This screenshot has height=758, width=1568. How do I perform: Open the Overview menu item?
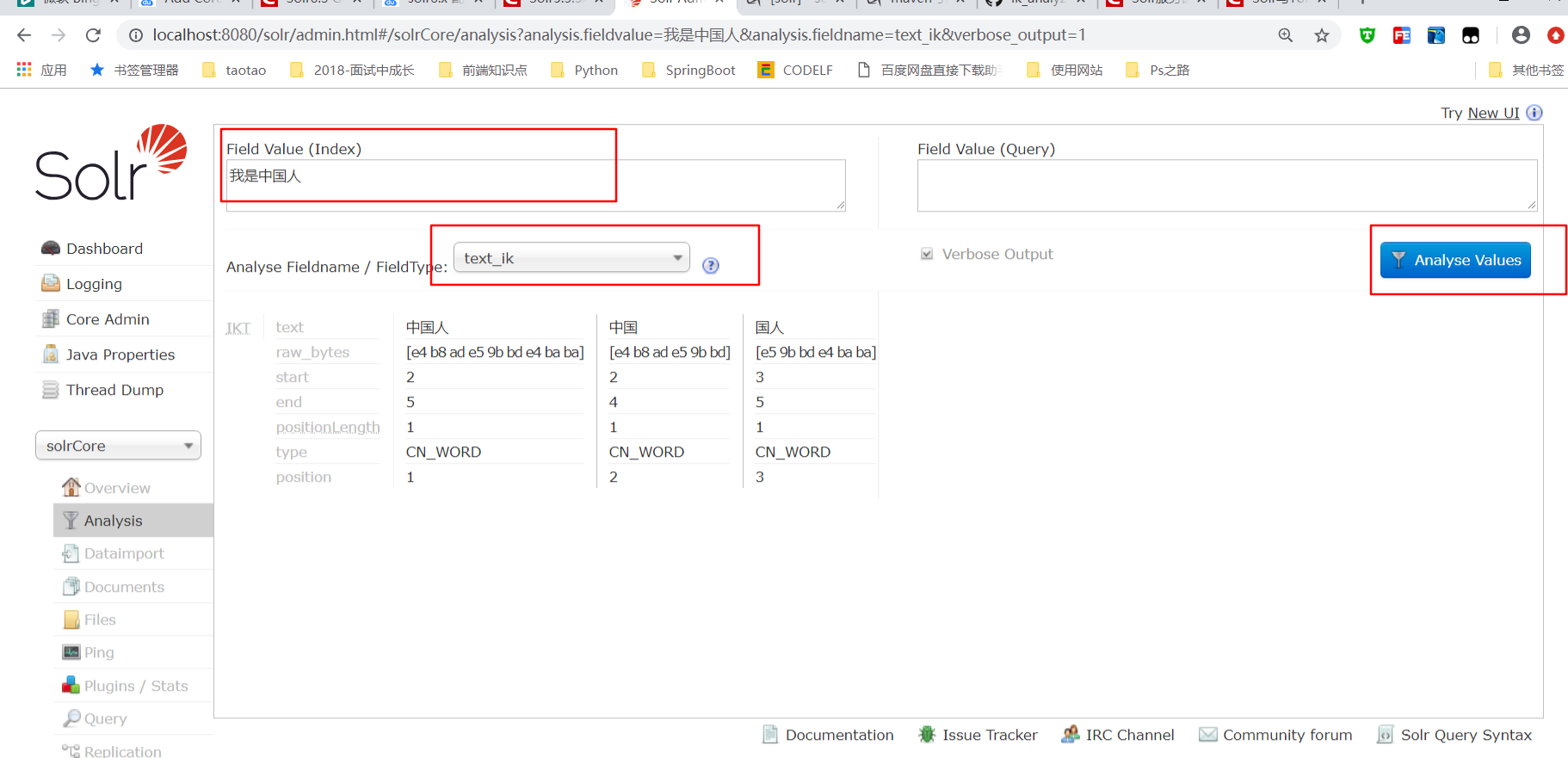coord(117,487)
